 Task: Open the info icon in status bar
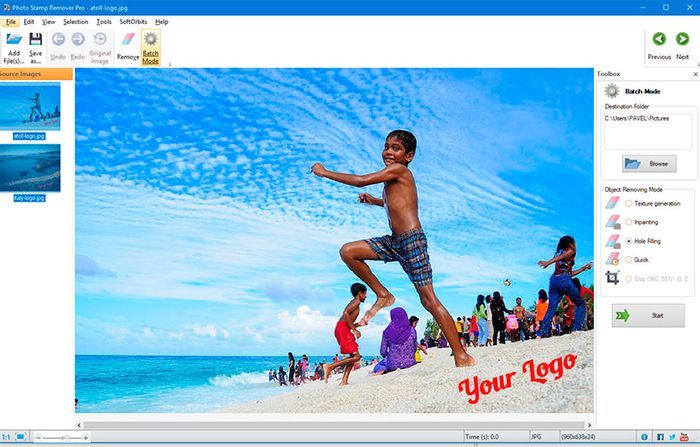pyautogui.click(x=644, y=437)
